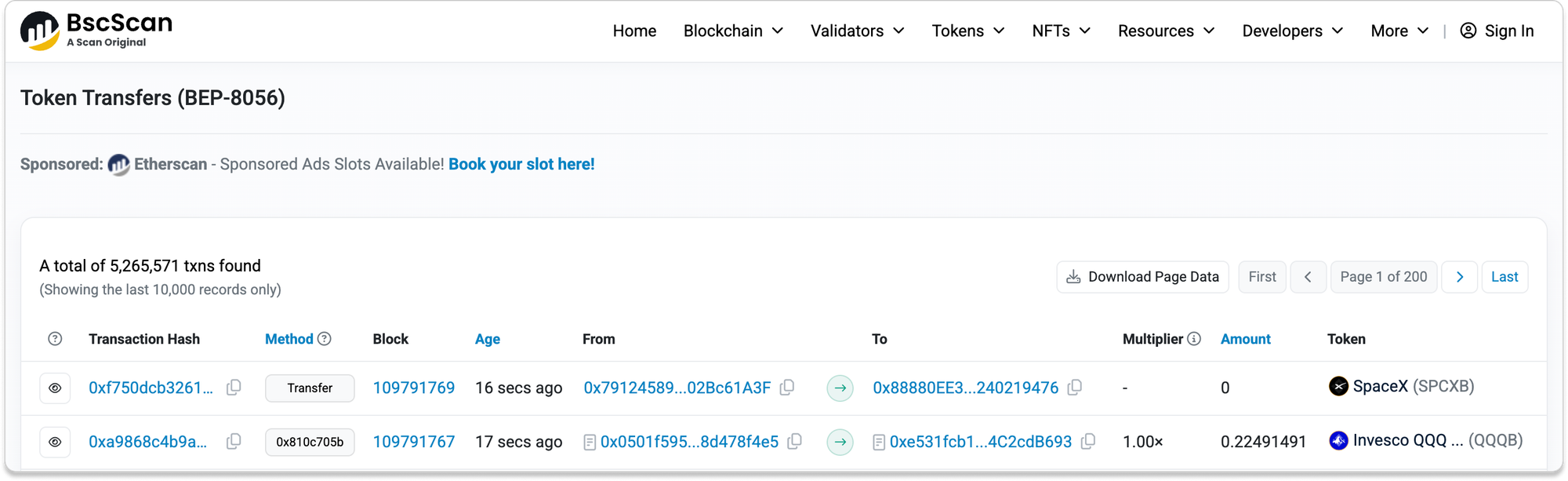Click amount value 0.22491491
The height and width of the screenshot is (481, 1568).
coord(1263,442)
